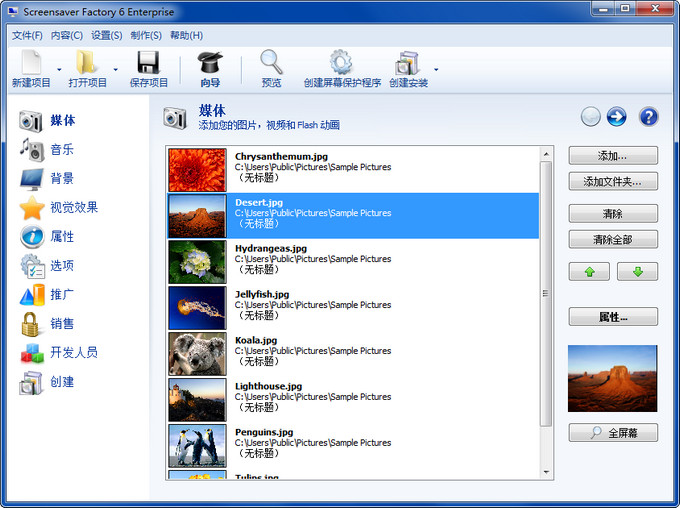Open the 帮助(H) menu
Screen dimensions: 680x508
pos(186,36)
